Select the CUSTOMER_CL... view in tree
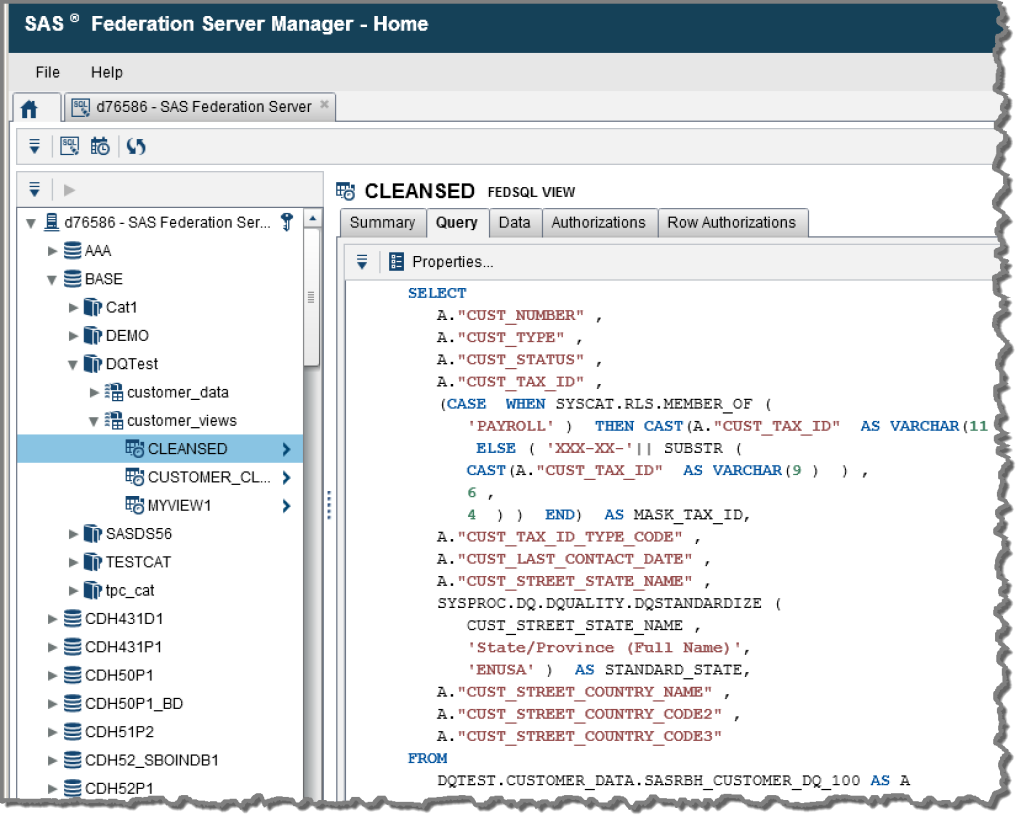 tap(208, 477)
